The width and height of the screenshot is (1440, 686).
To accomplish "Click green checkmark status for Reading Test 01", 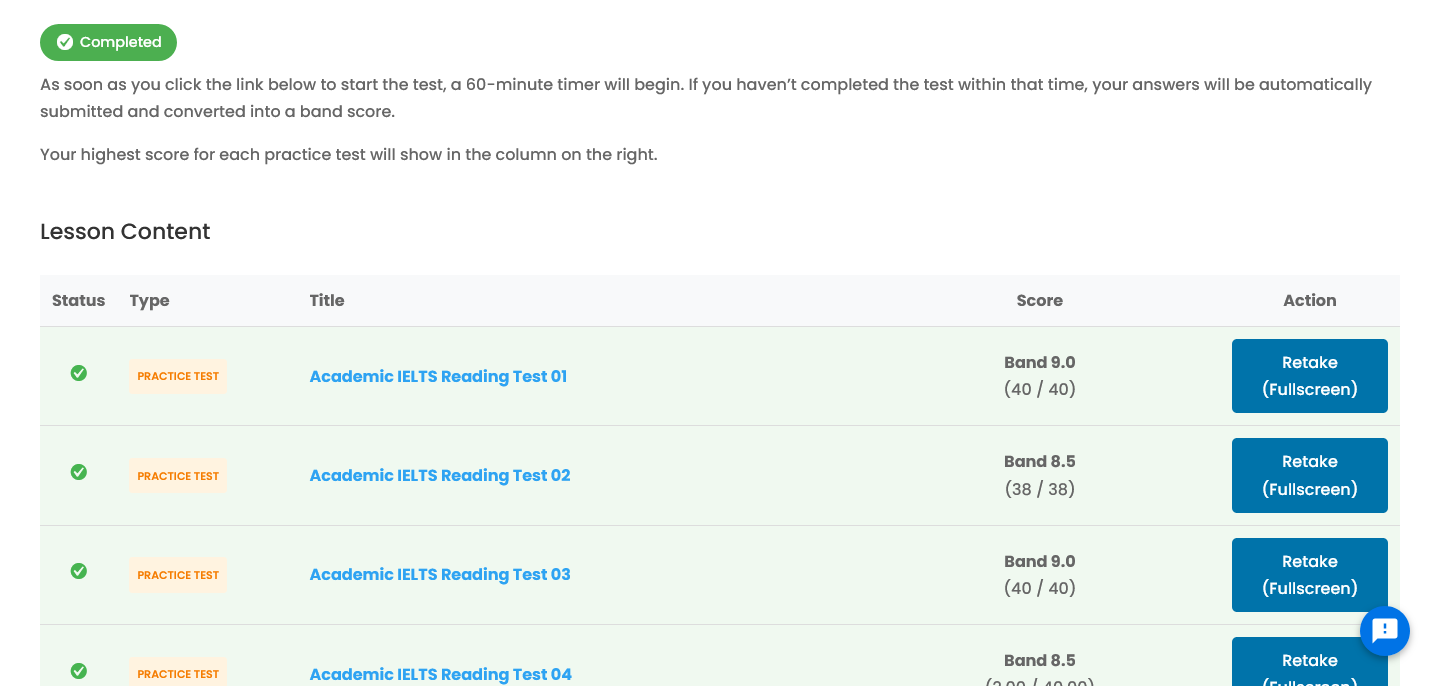I will [x=78, y=373].
